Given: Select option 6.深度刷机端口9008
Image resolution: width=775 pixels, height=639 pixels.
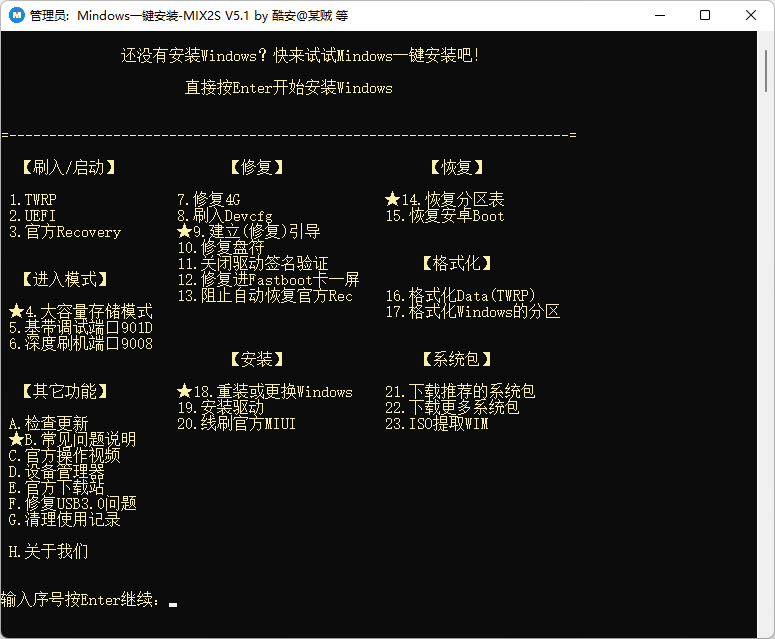Looking at the screenshot, I should click(81, 343).
